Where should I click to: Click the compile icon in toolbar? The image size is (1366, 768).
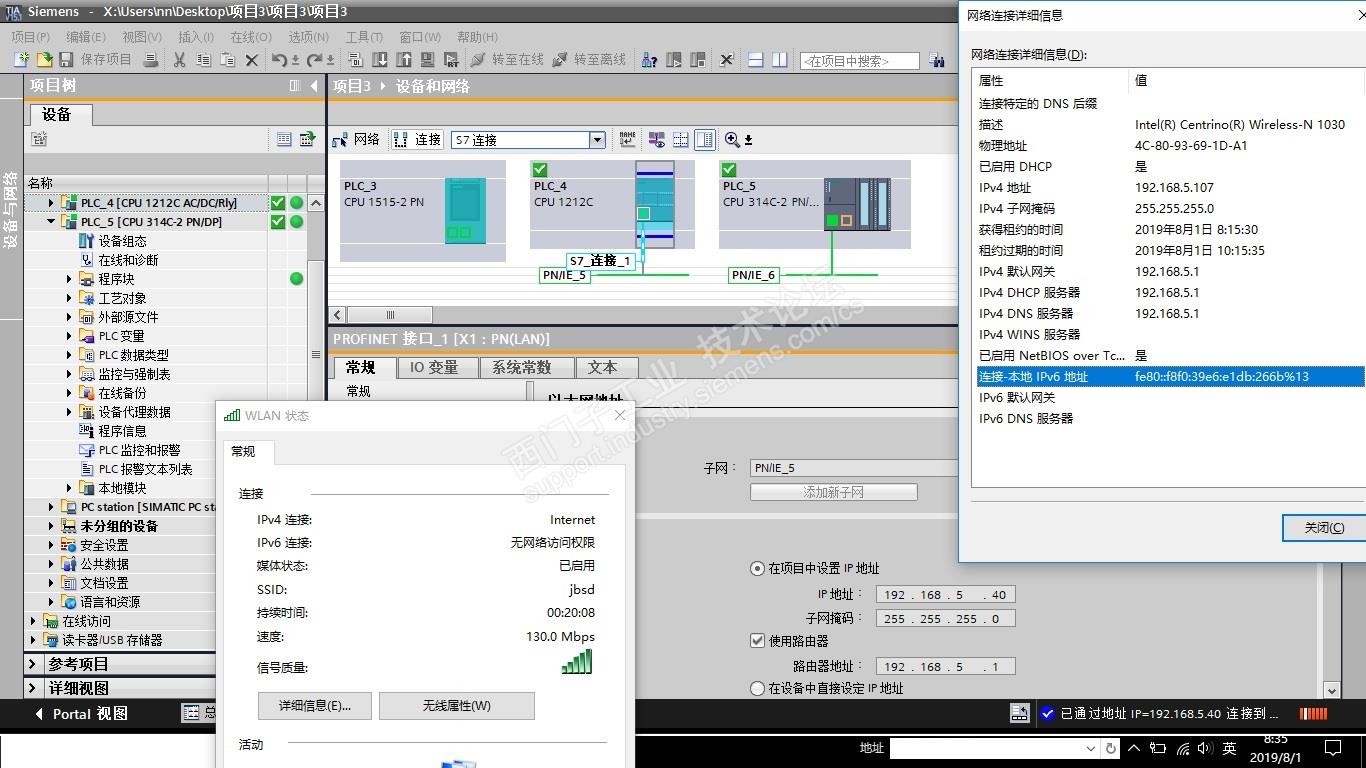(356, 60)
